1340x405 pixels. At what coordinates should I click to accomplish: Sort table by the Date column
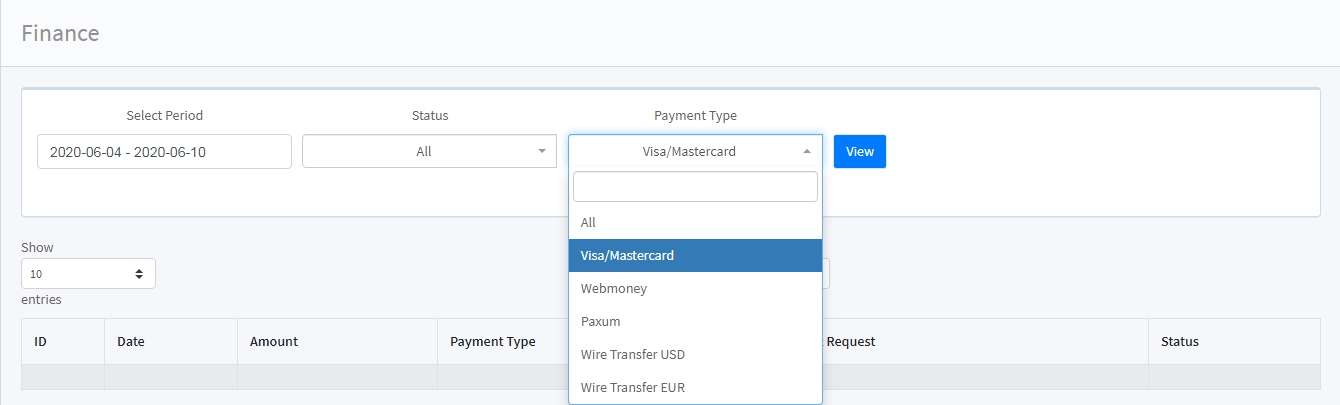coord(171,341)
